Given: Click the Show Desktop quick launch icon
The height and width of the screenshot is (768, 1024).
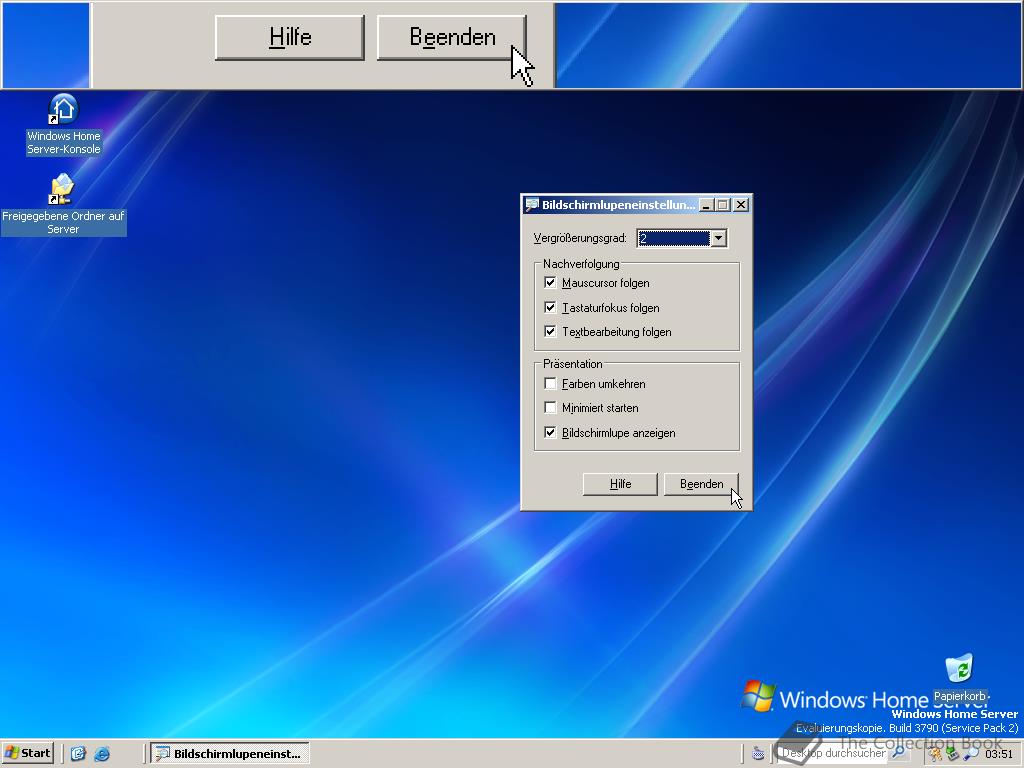Looking at the screenshot, I should pyautogui.click(x=78, y=754).
